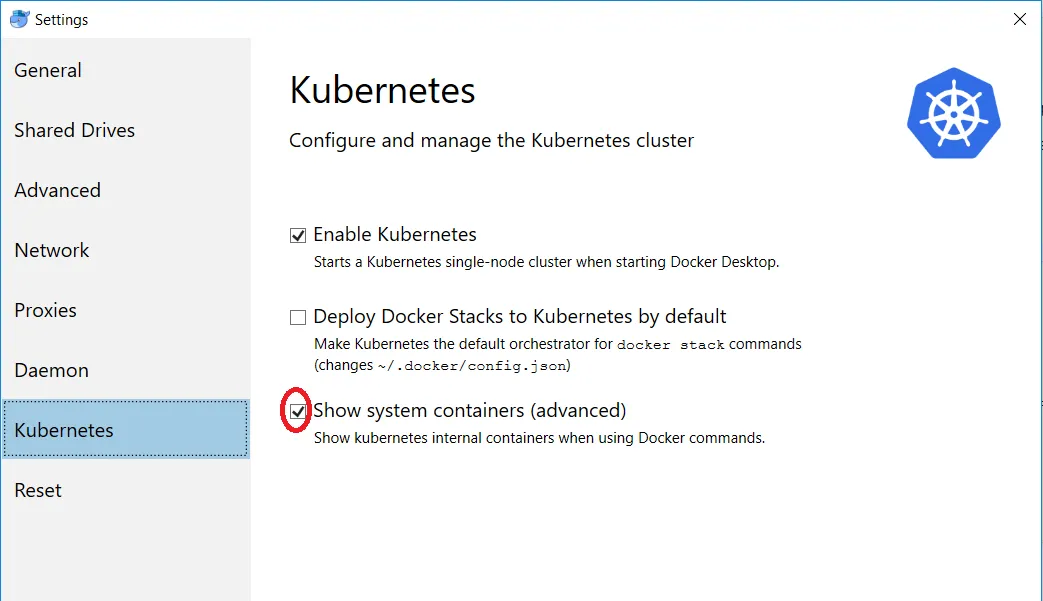Click the 'Starts a Kubernetes single-node cluster' description

[546, 262]
